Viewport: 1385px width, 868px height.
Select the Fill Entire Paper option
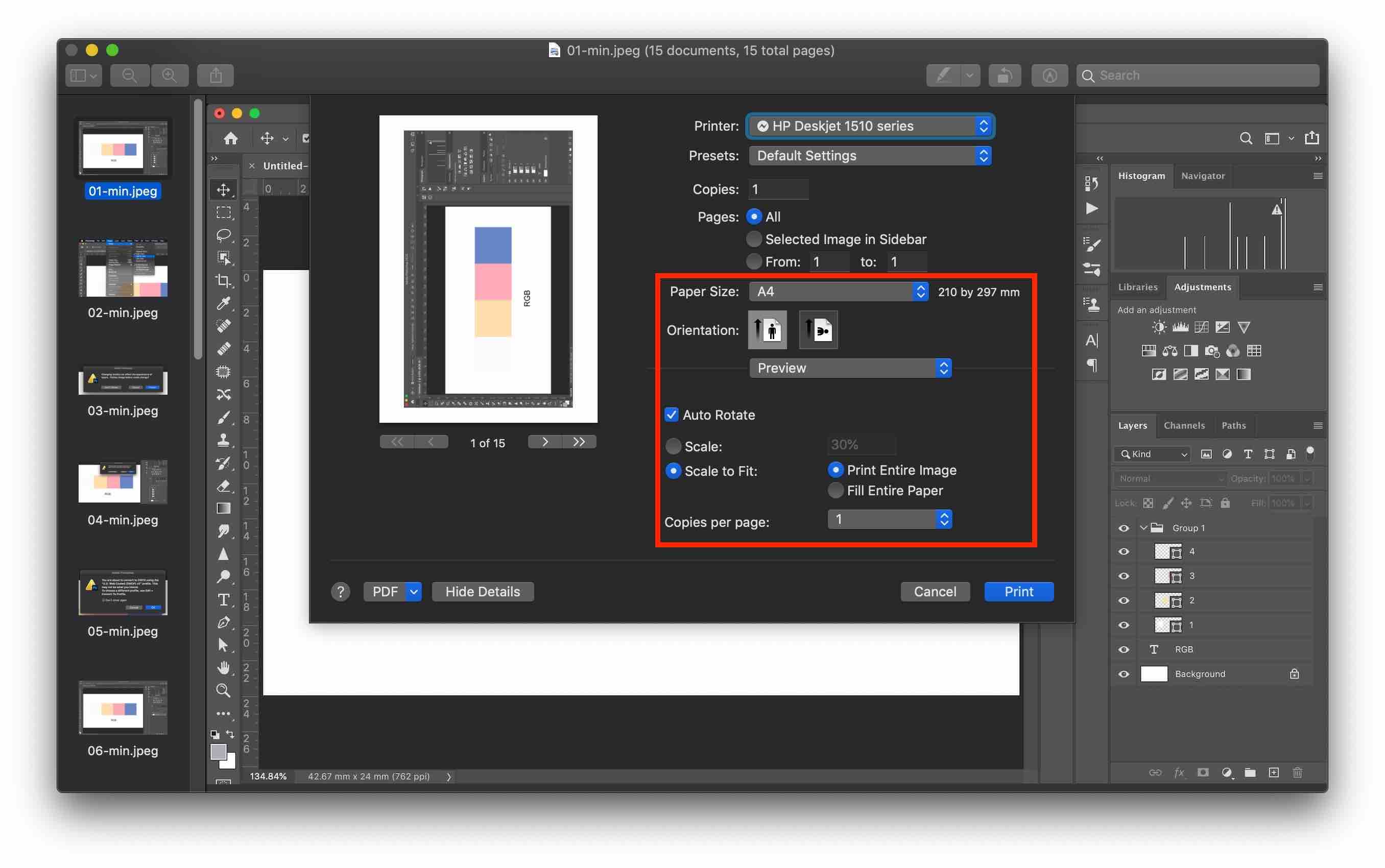point(836,490)
